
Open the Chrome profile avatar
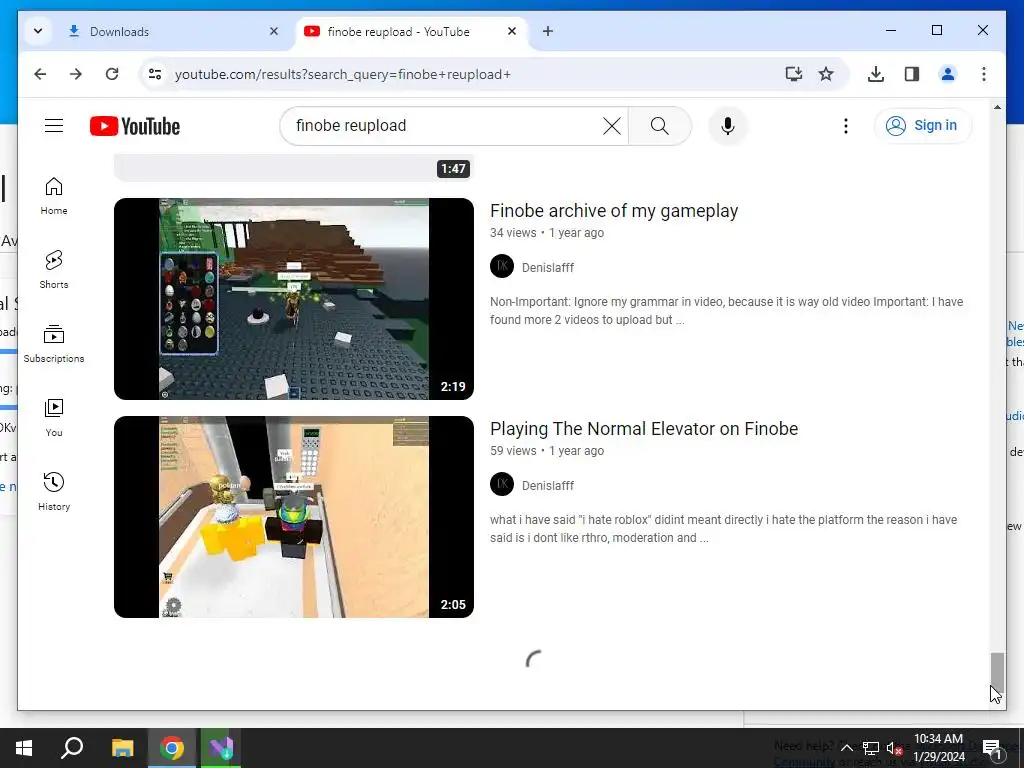[948, 74]
